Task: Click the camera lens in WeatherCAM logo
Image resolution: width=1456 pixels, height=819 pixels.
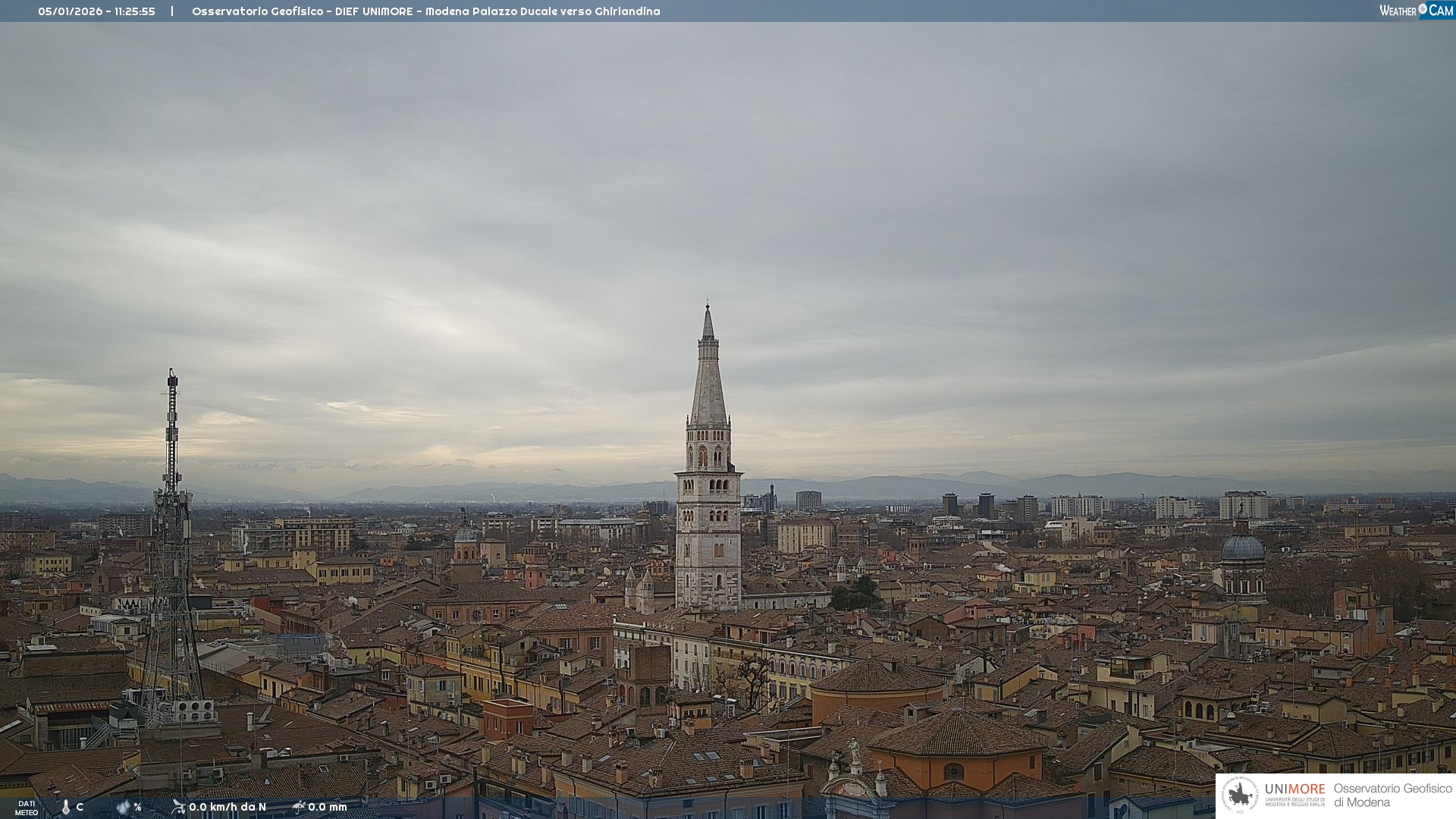Action: click(x=1423, y=9)
